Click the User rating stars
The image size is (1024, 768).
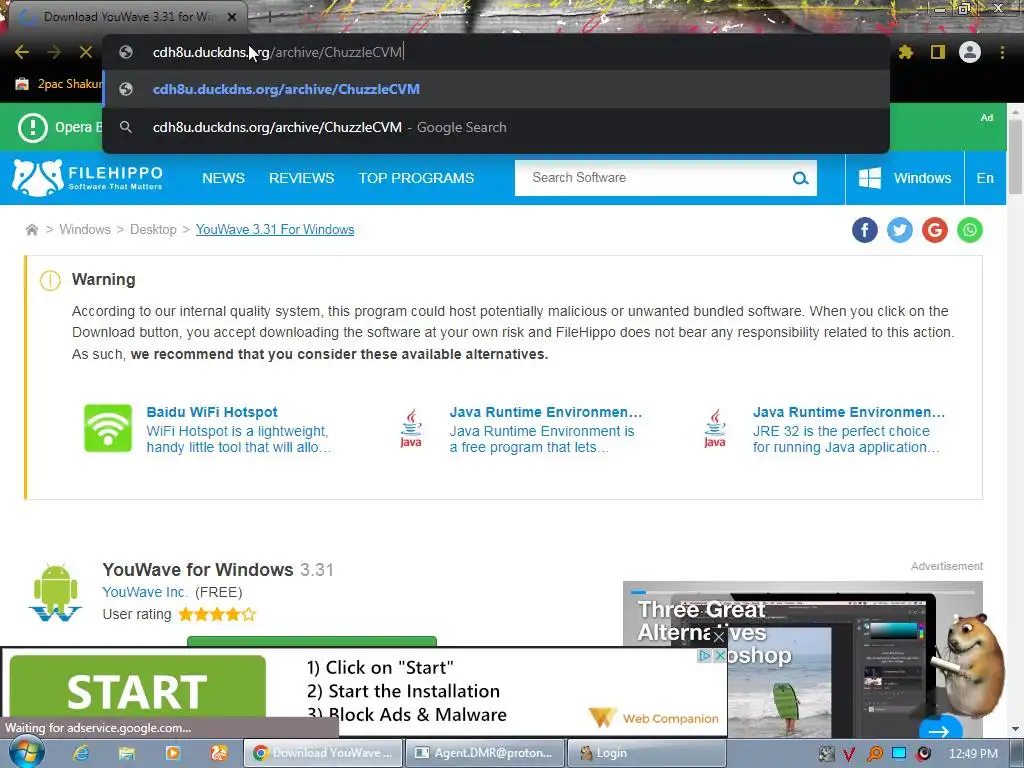[217, 615]
